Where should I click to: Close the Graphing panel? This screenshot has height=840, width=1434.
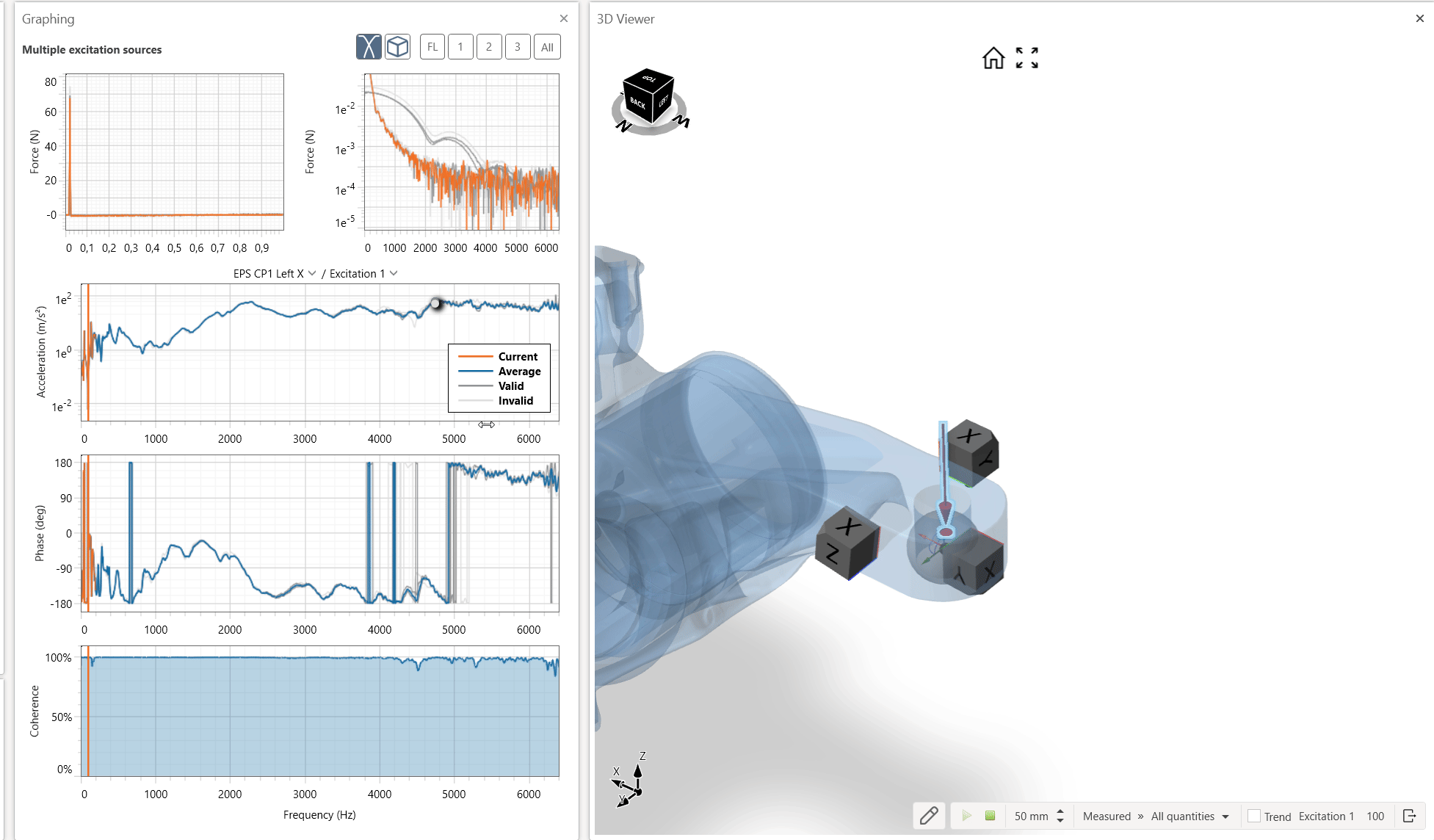pos(564,18)
